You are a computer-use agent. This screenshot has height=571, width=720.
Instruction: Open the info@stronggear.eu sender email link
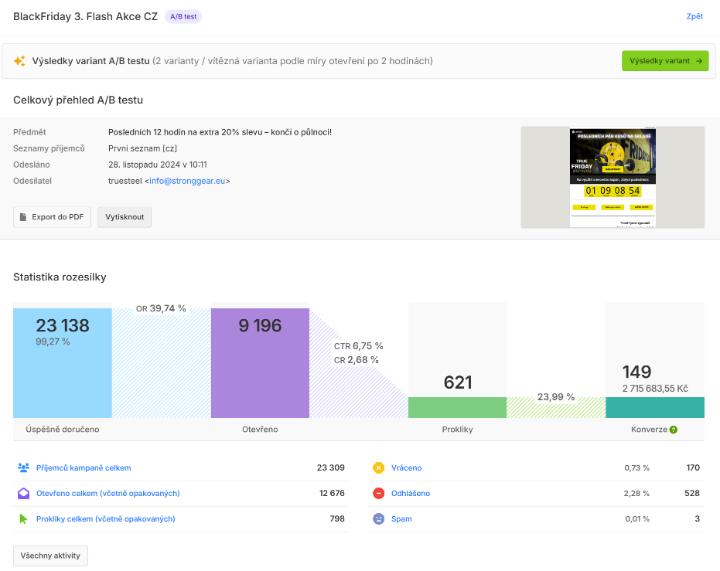point(187,181)
